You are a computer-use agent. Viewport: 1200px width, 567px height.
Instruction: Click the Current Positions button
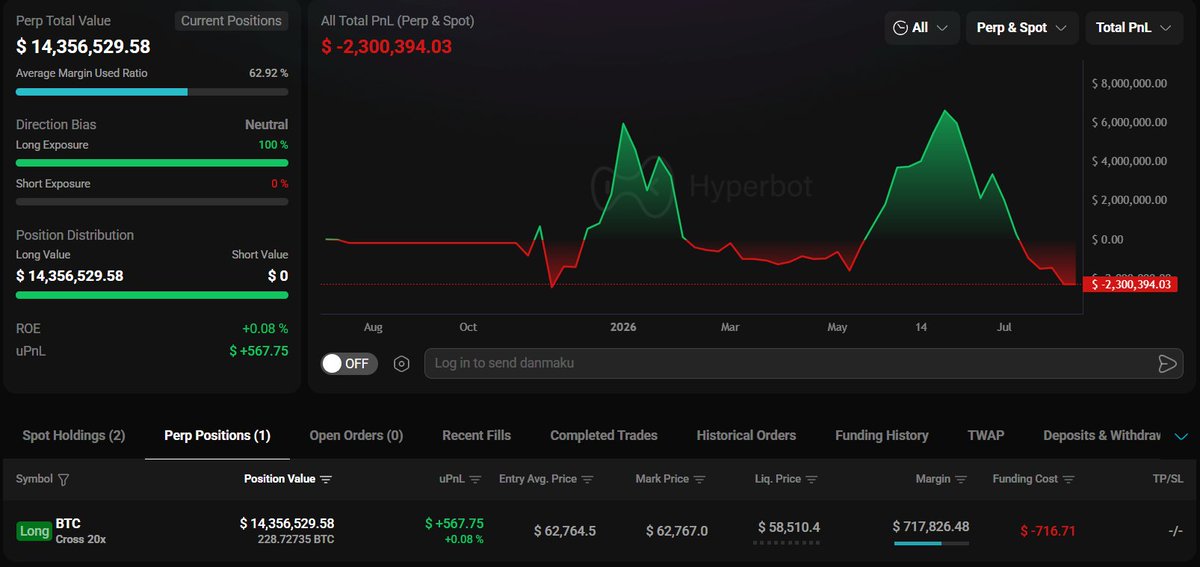(231, 21)
